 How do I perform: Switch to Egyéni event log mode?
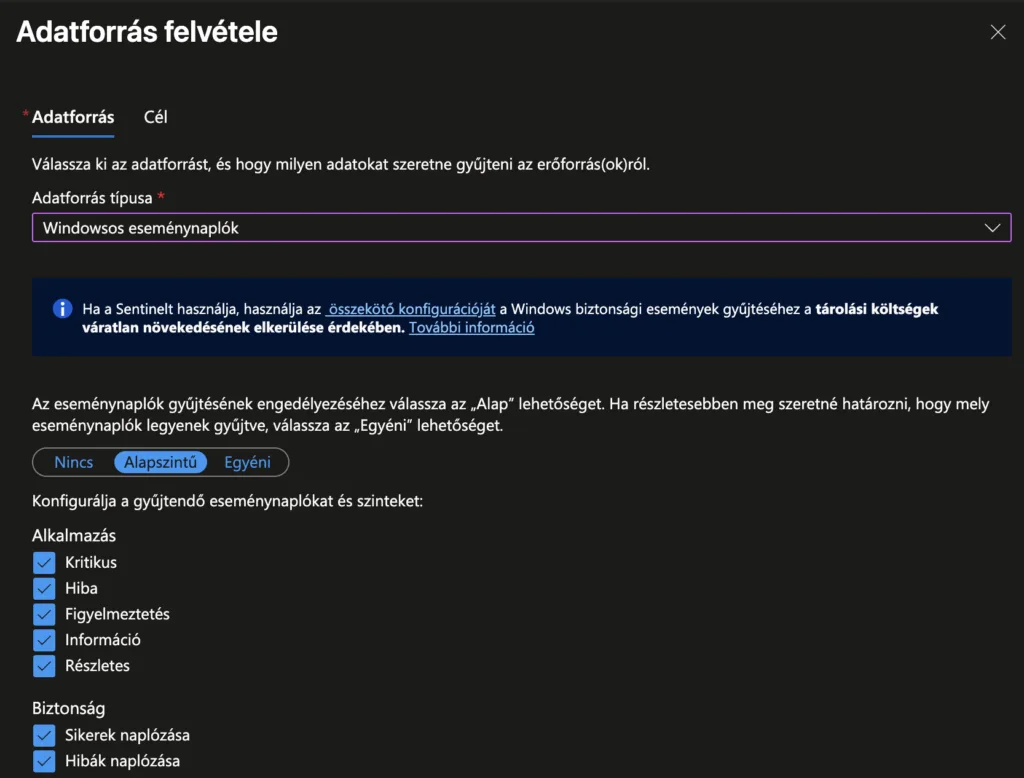[247, 462]
